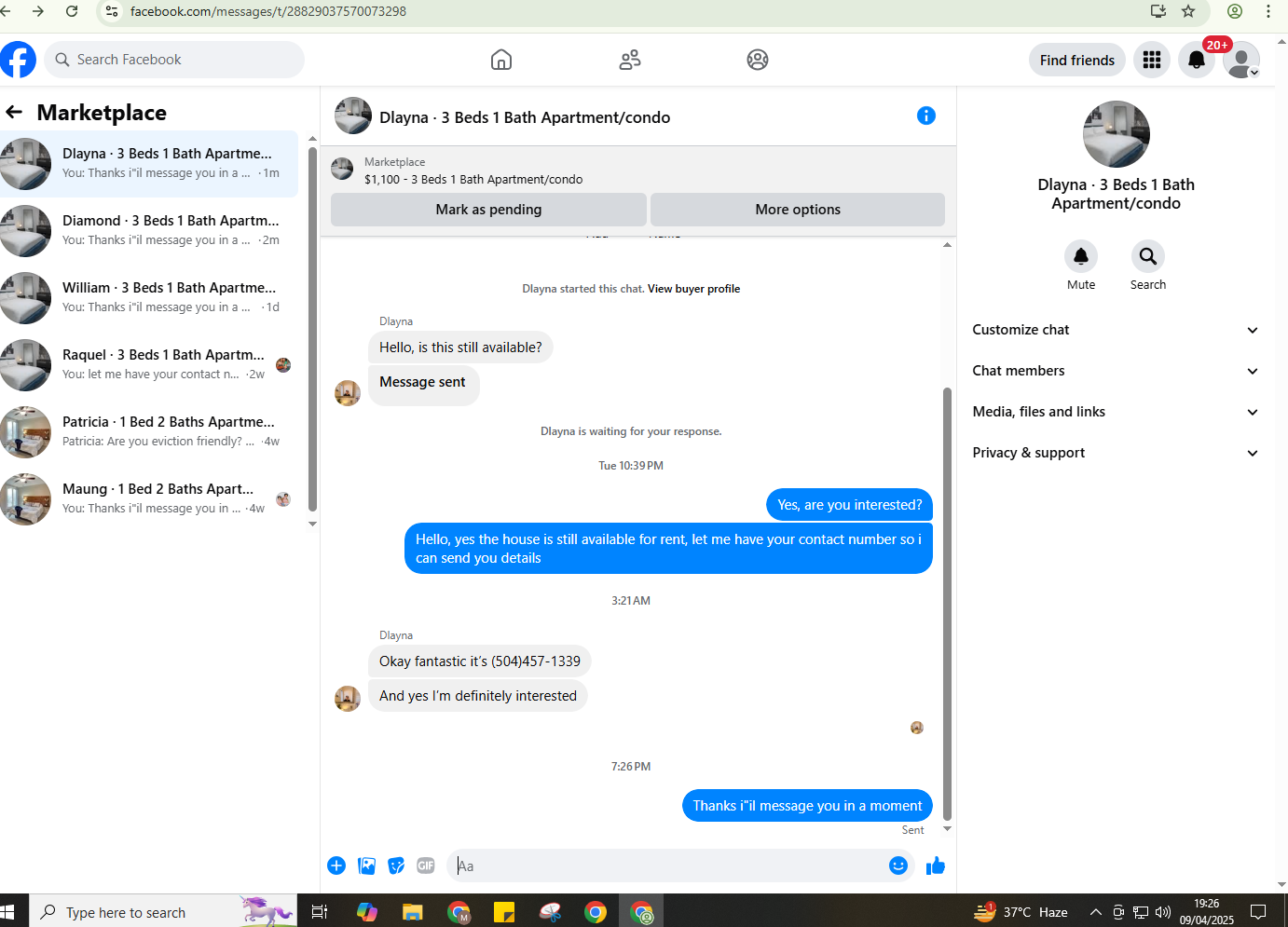Image resolution: width=1288 pixels, height=927 pixels.
Task: Go back using the Marketplace back arrow
Action: pos(14,113)
